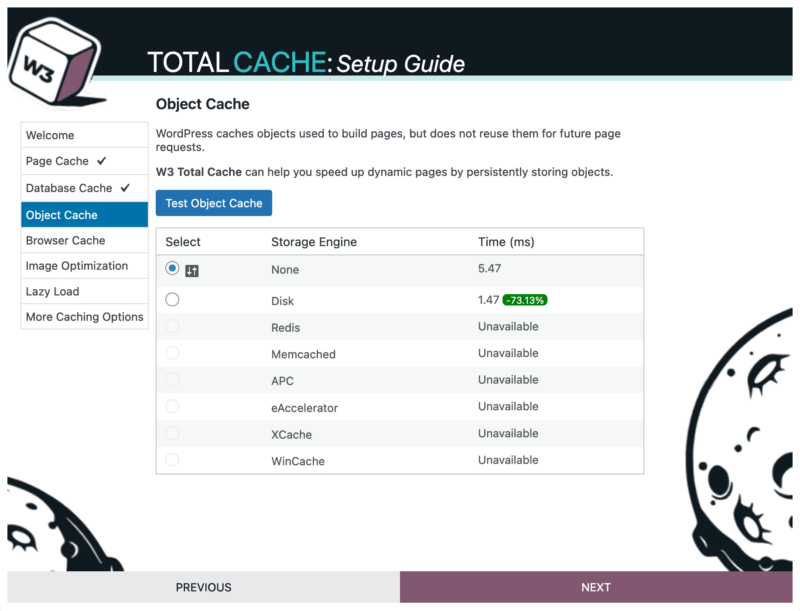Screen dimensions: 800x611
Task: Click the Select column header
Action: (183, 242)
